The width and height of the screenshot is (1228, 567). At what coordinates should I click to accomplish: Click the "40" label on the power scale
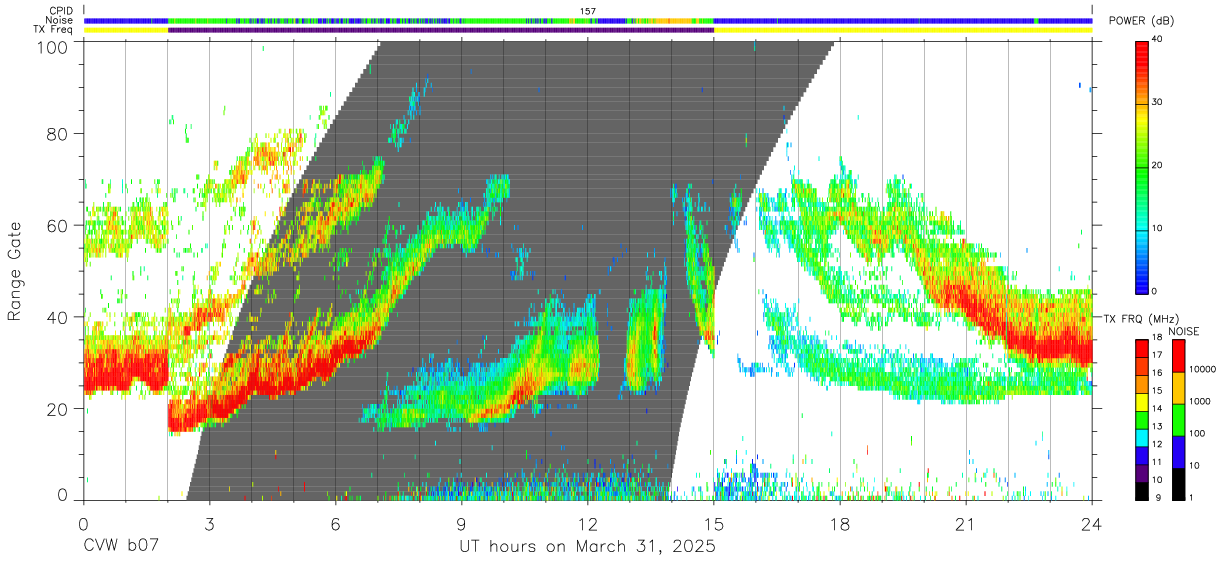tap(1158, 40)
